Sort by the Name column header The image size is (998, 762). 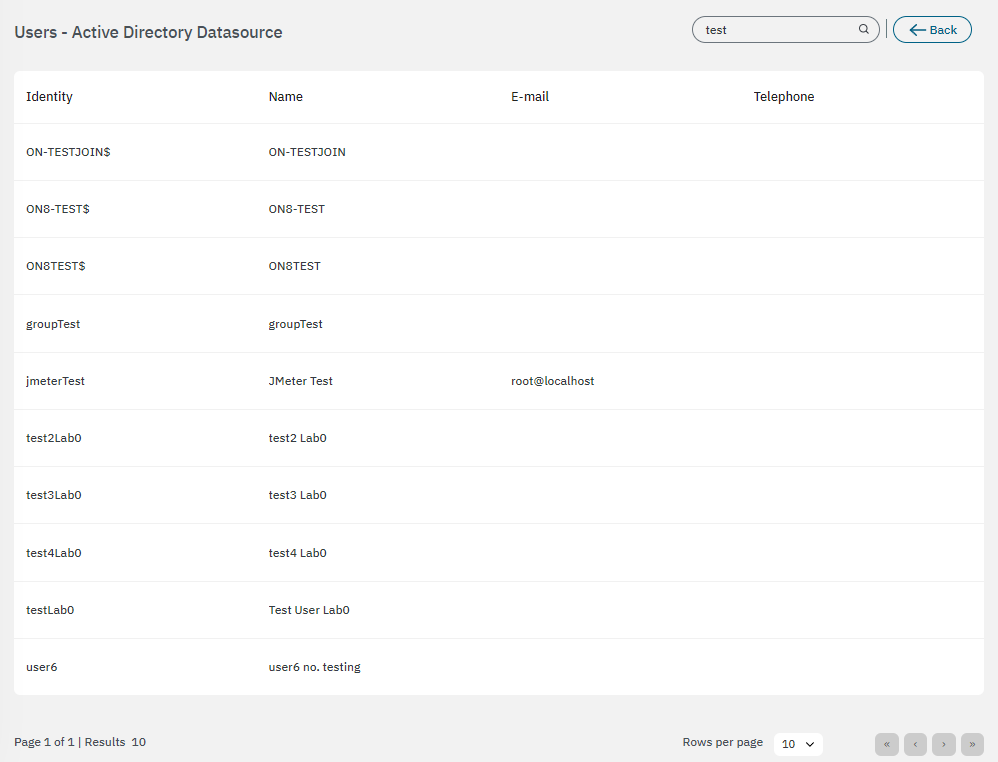point(285,97)
